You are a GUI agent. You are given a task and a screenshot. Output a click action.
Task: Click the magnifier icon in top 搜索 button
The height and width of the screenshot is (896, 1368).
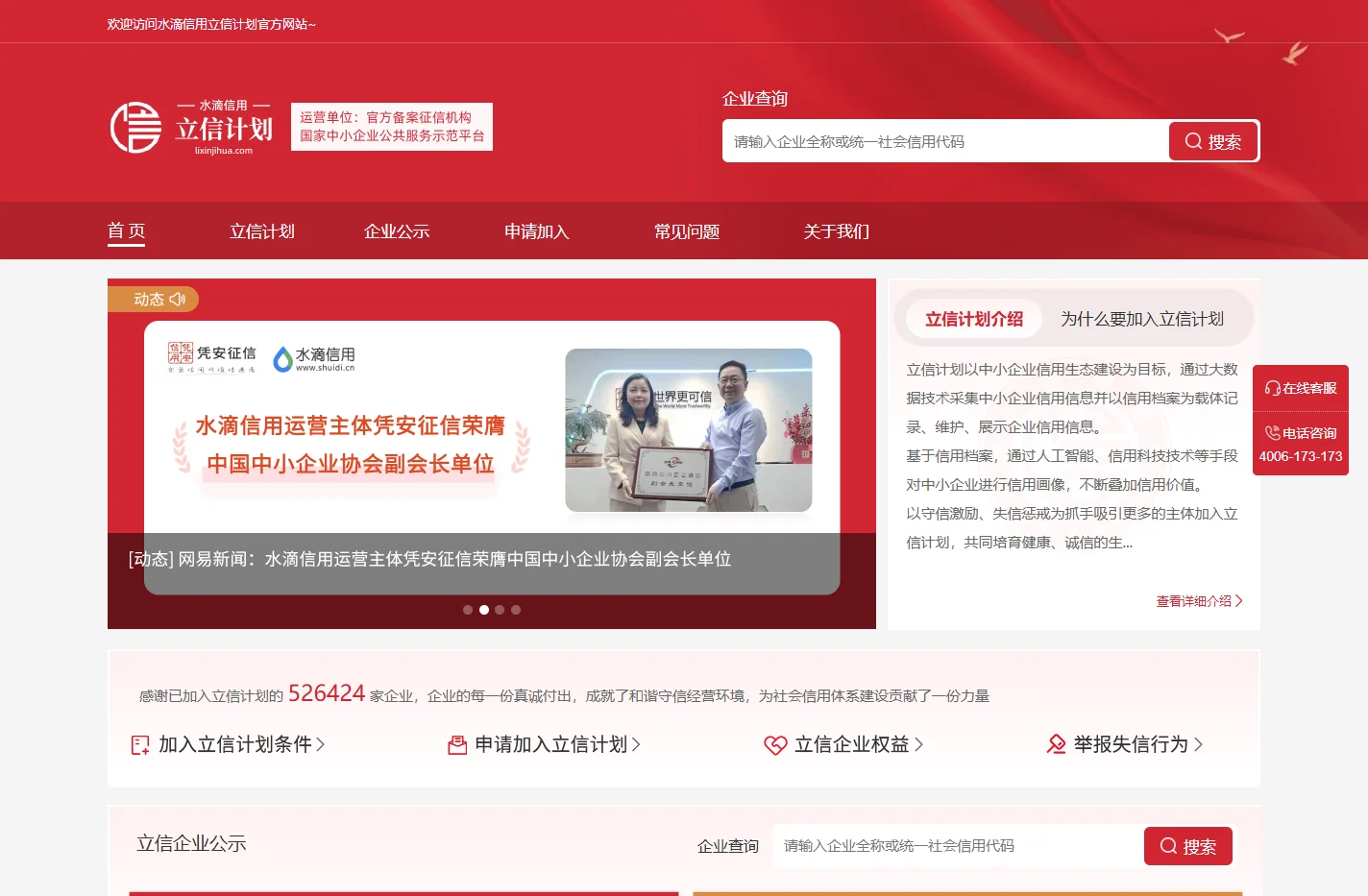pos(1193,141)
